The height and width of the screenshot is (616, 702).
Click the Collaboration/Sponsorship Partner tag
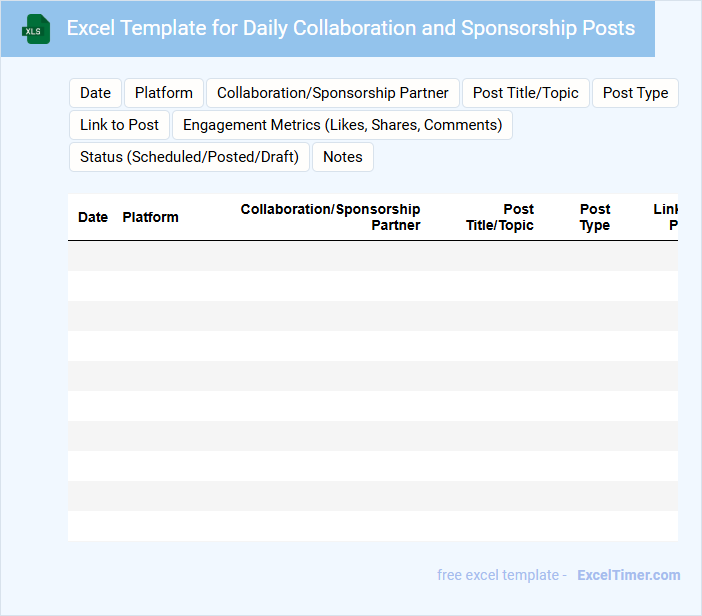[333, 93]
